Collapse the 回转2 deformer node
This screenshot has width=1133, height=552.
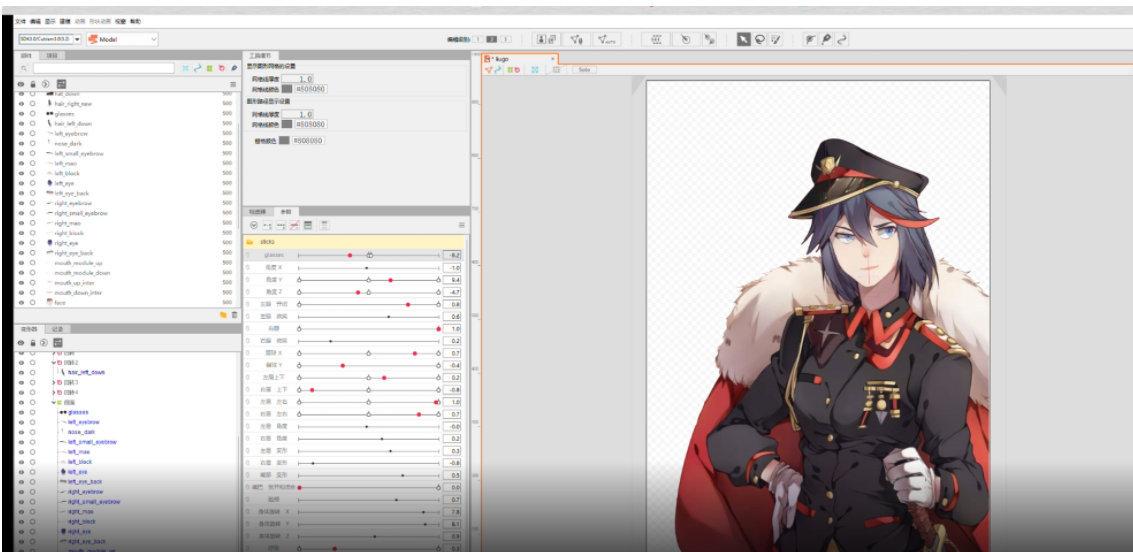click(53, 362)
